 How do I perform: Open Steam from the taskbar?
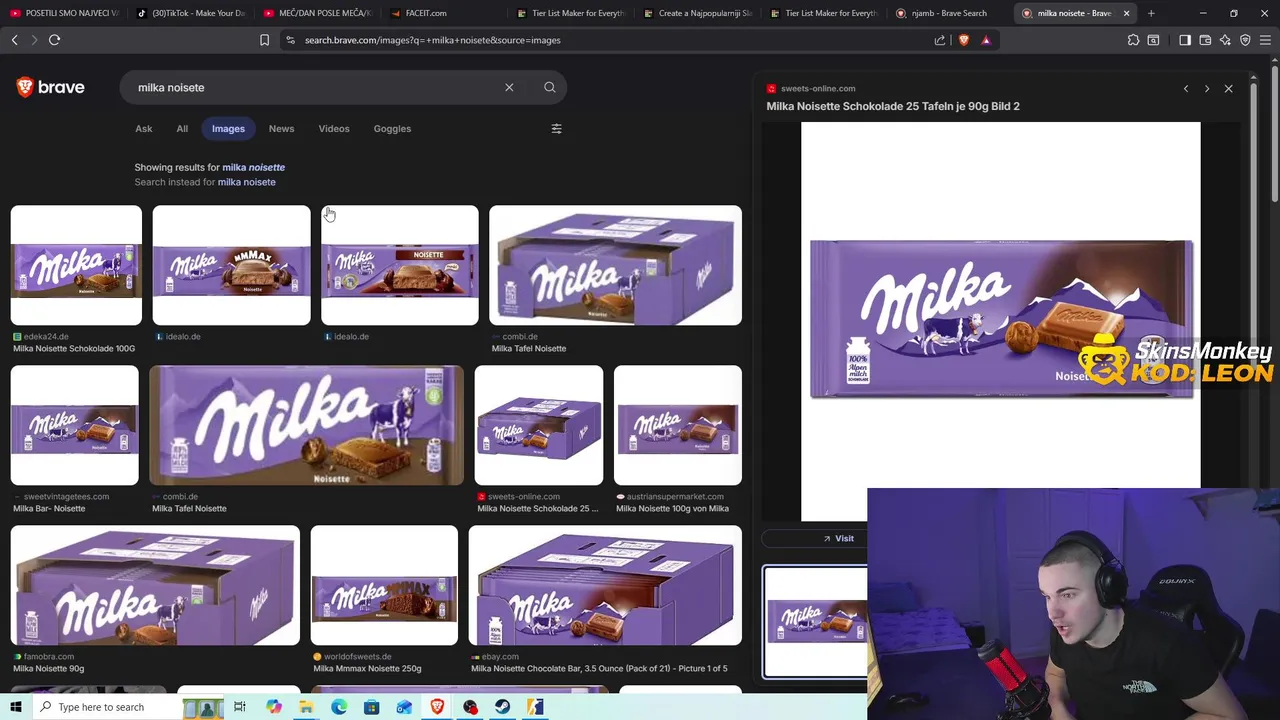(503, 707)
